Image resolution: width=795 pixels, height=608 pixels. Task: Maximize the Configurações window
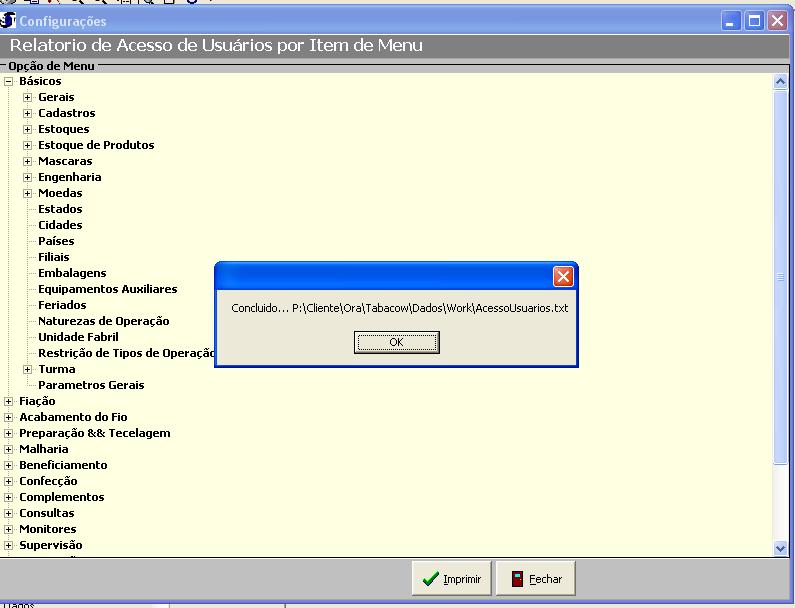(755, 21)
